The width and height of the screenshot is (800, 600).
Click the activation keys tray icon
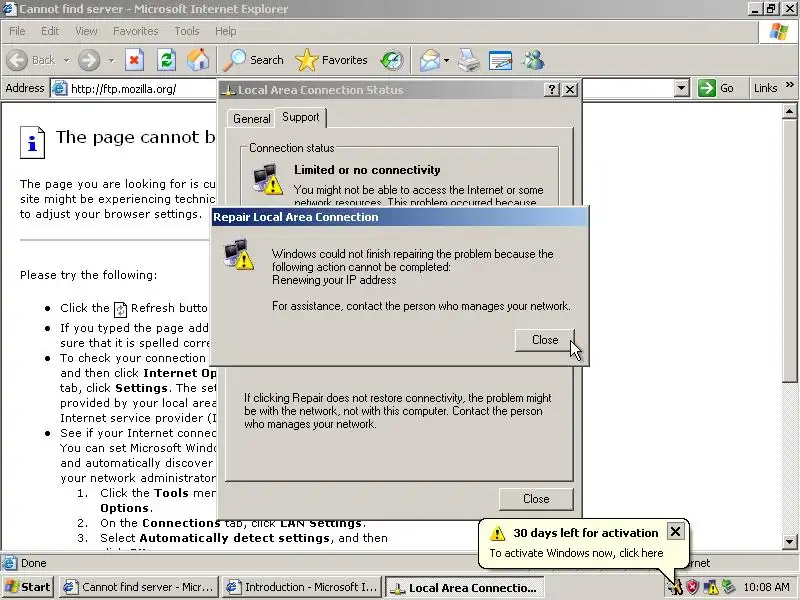(675, 588)
